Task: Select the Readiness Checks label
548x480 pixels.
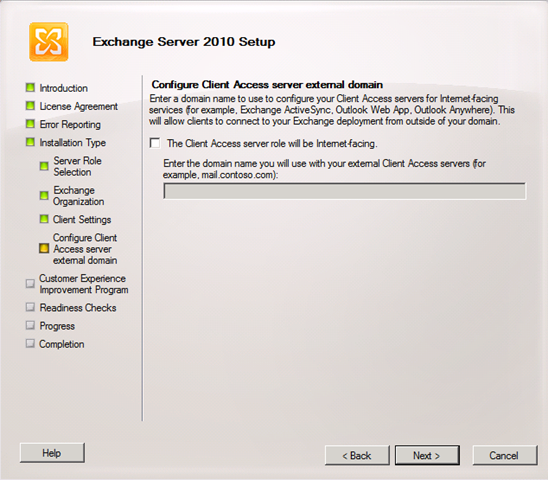Action: click(78, 308)
